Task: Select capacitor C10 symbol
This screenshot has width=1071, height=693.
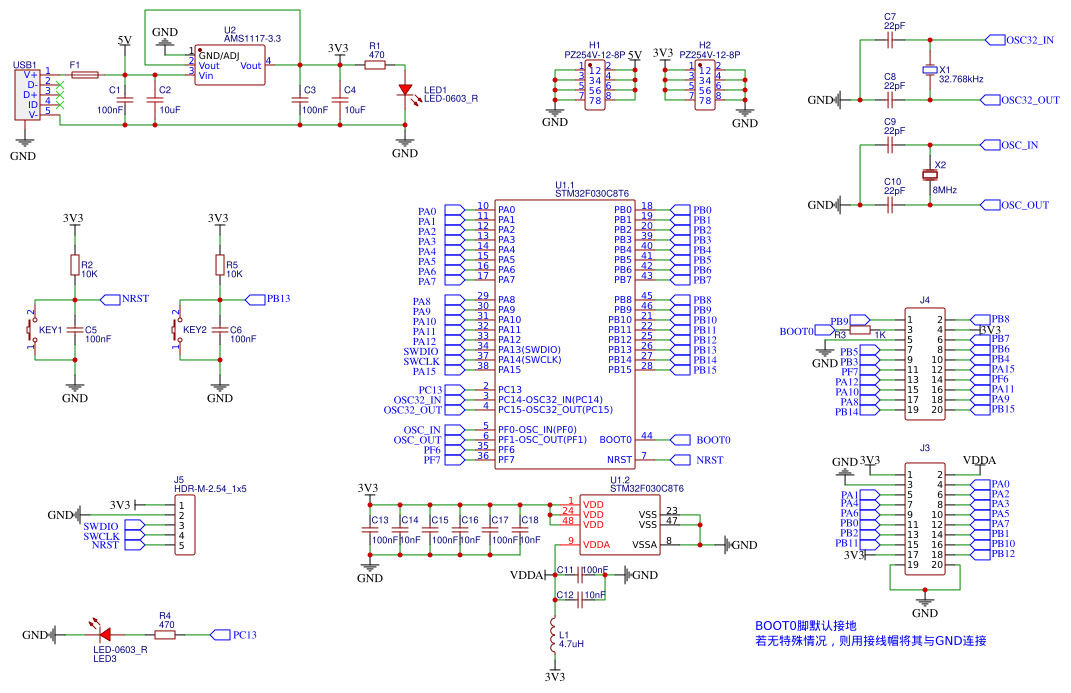Action: (889, 205)
